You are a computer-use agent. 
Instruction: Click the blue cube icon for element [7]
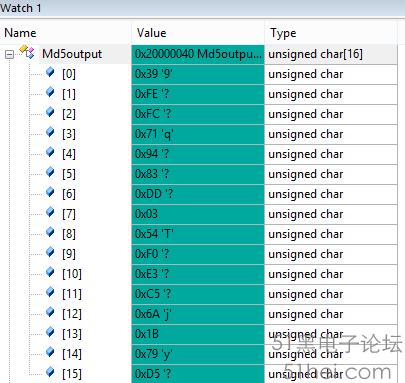coord(50,212)
